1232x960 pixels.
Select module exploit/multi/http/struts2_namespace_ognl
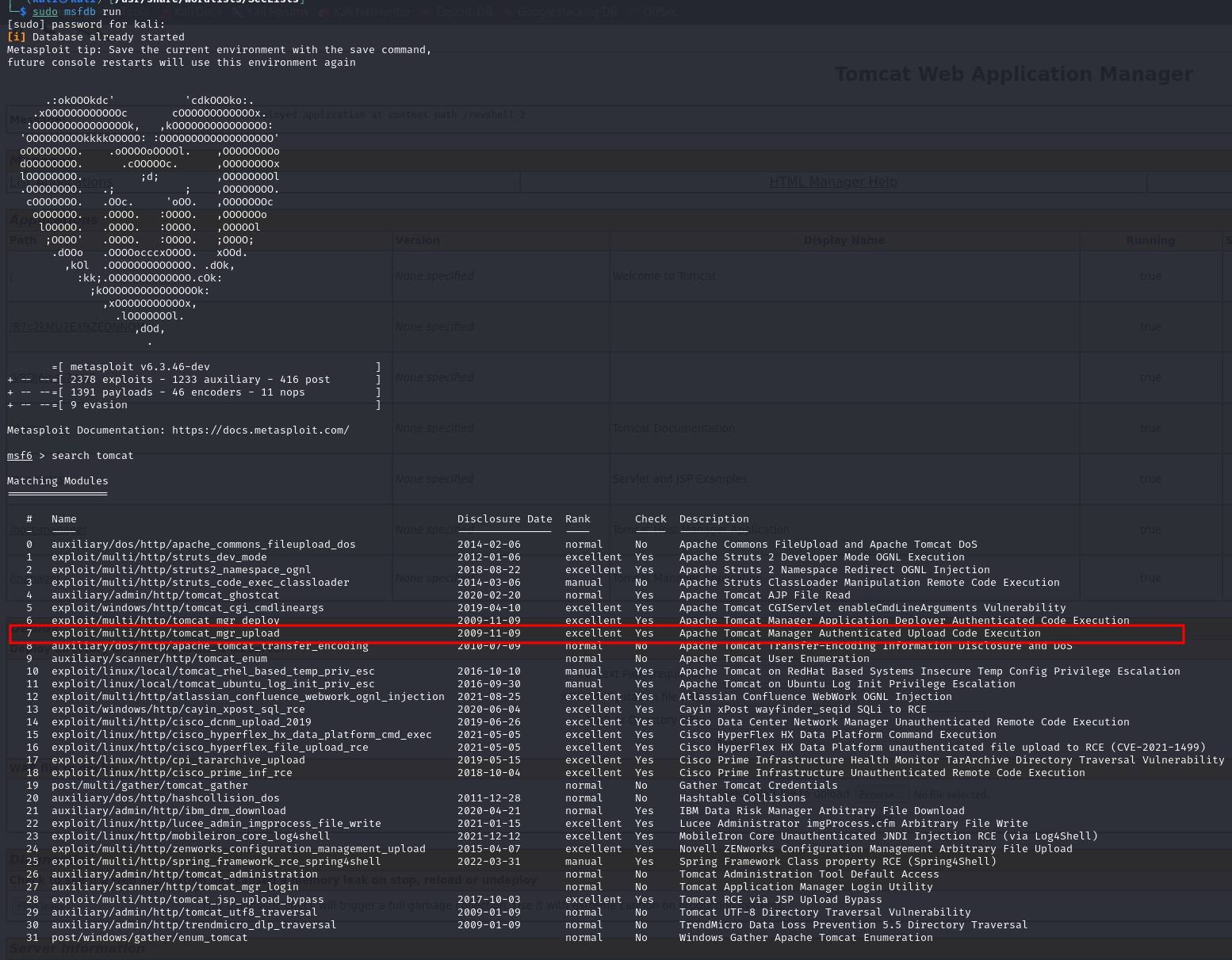[x=182, y=570]
